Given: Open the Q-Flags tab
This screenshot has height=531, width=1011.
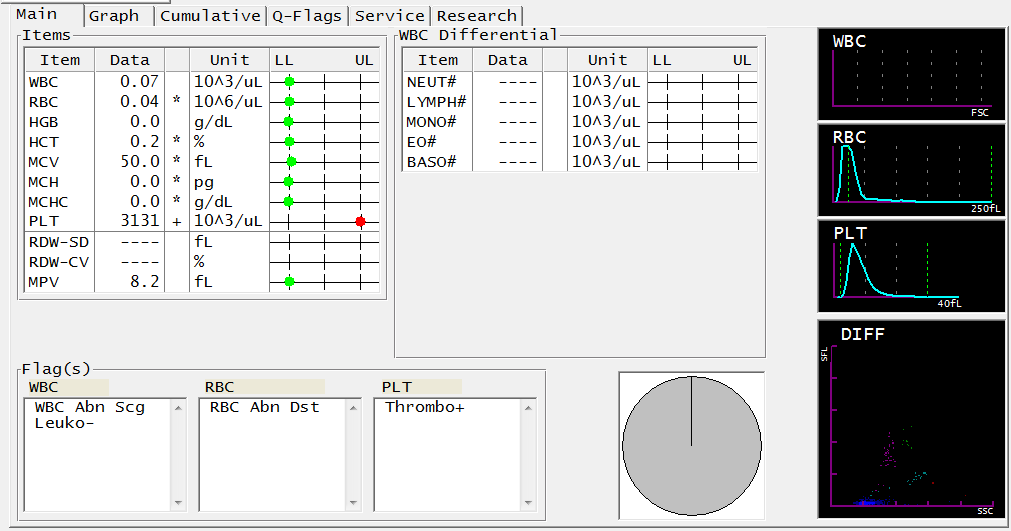Looking at the screenshot, I should click(307, 16).
